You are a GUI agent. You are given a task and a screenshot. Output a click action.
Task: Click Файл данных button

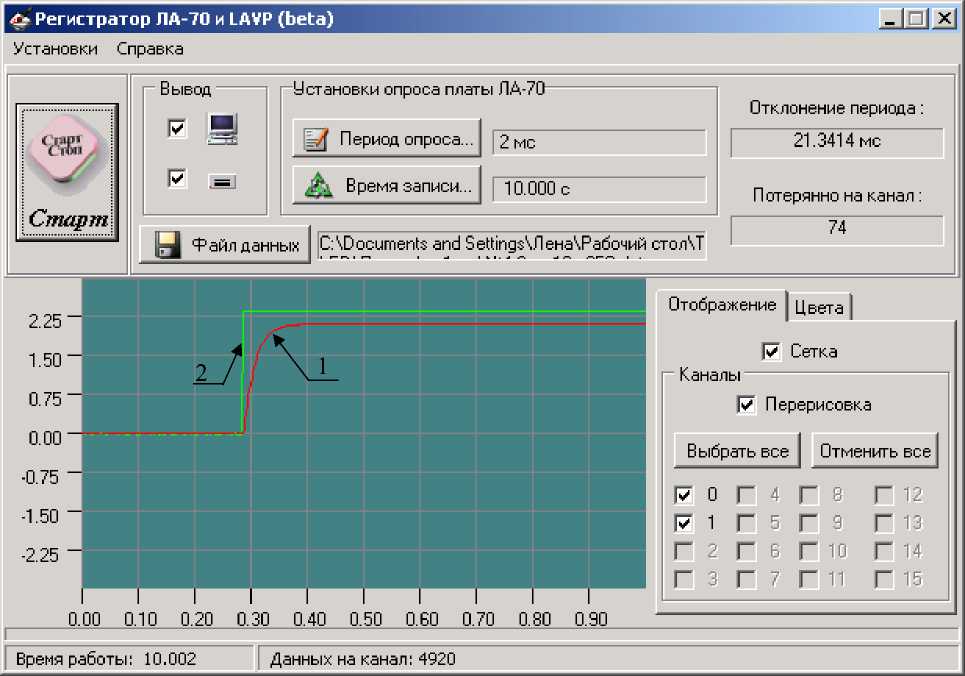click(x=225, y=244)
